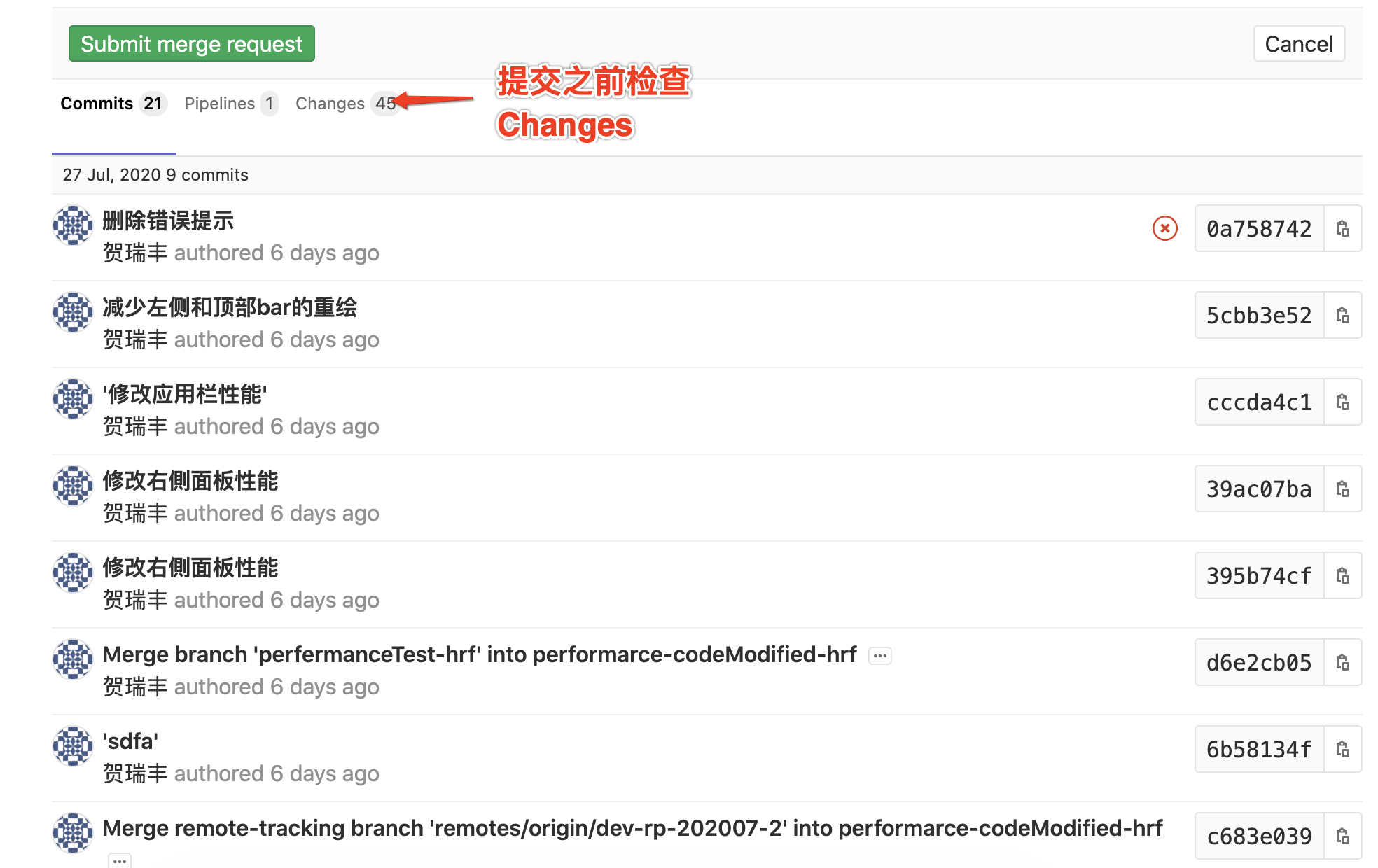Copy commit SHA cccda4c1 to clipboard
Screen dimensions: 1378x868
[x=1342, y=402]
